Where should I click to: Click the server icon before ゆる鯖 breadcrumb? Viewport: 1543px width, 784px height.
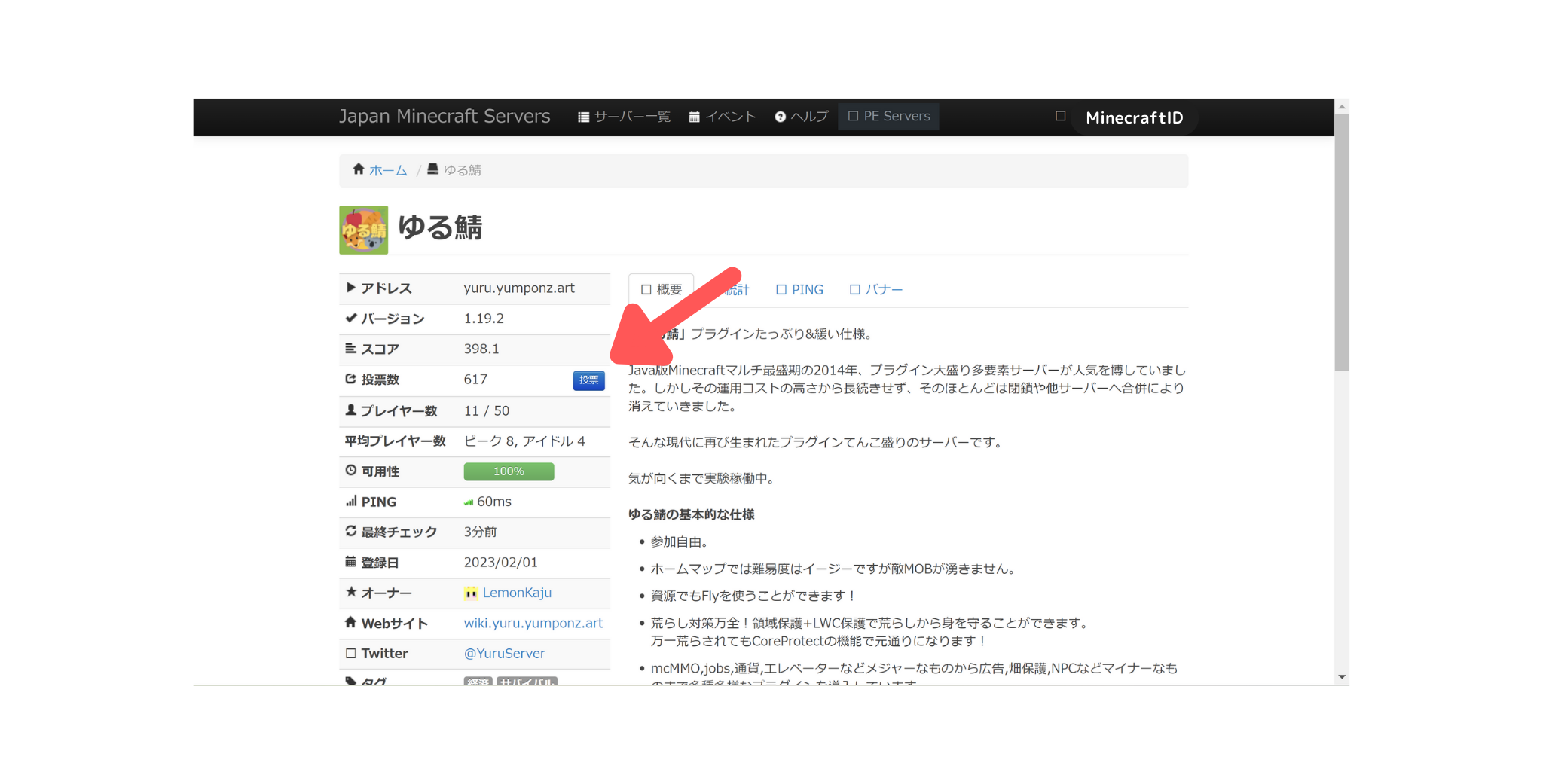point(433,169)
